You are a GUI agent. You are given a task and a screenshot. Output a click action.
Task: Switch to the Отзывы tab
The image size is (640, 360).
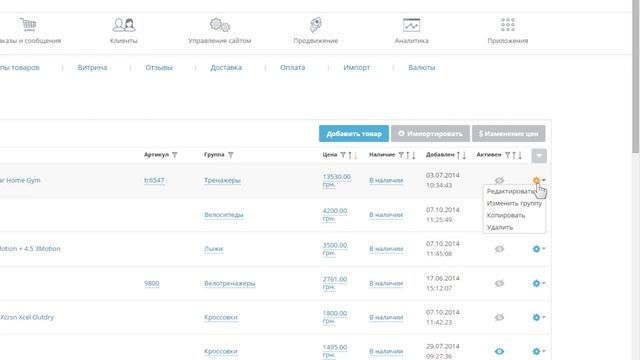coord(159,67)
